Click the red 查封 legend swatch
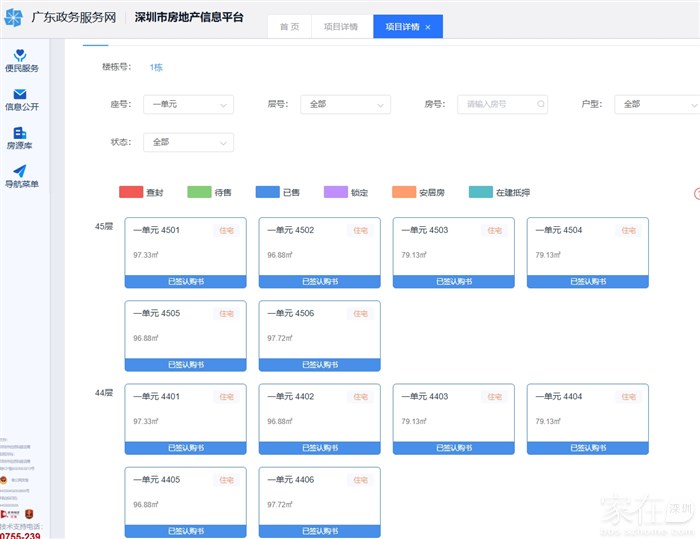This screenshot has width=700, height=539. click(131, 192)
